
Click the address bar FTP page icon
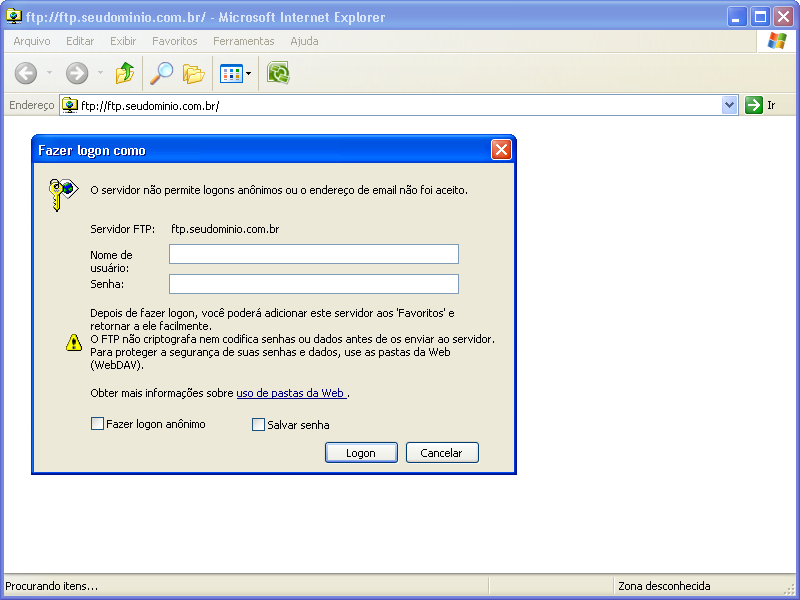[x=69, y=105]
